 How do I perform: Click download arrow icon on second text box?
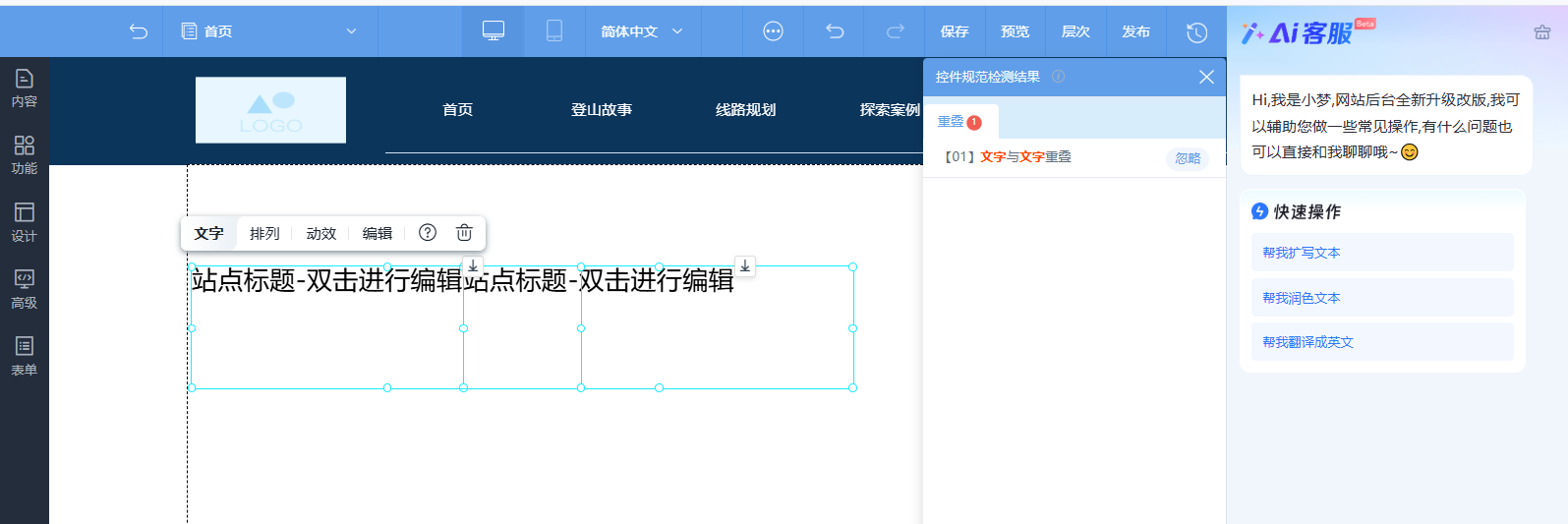click(x=745, y=266)
